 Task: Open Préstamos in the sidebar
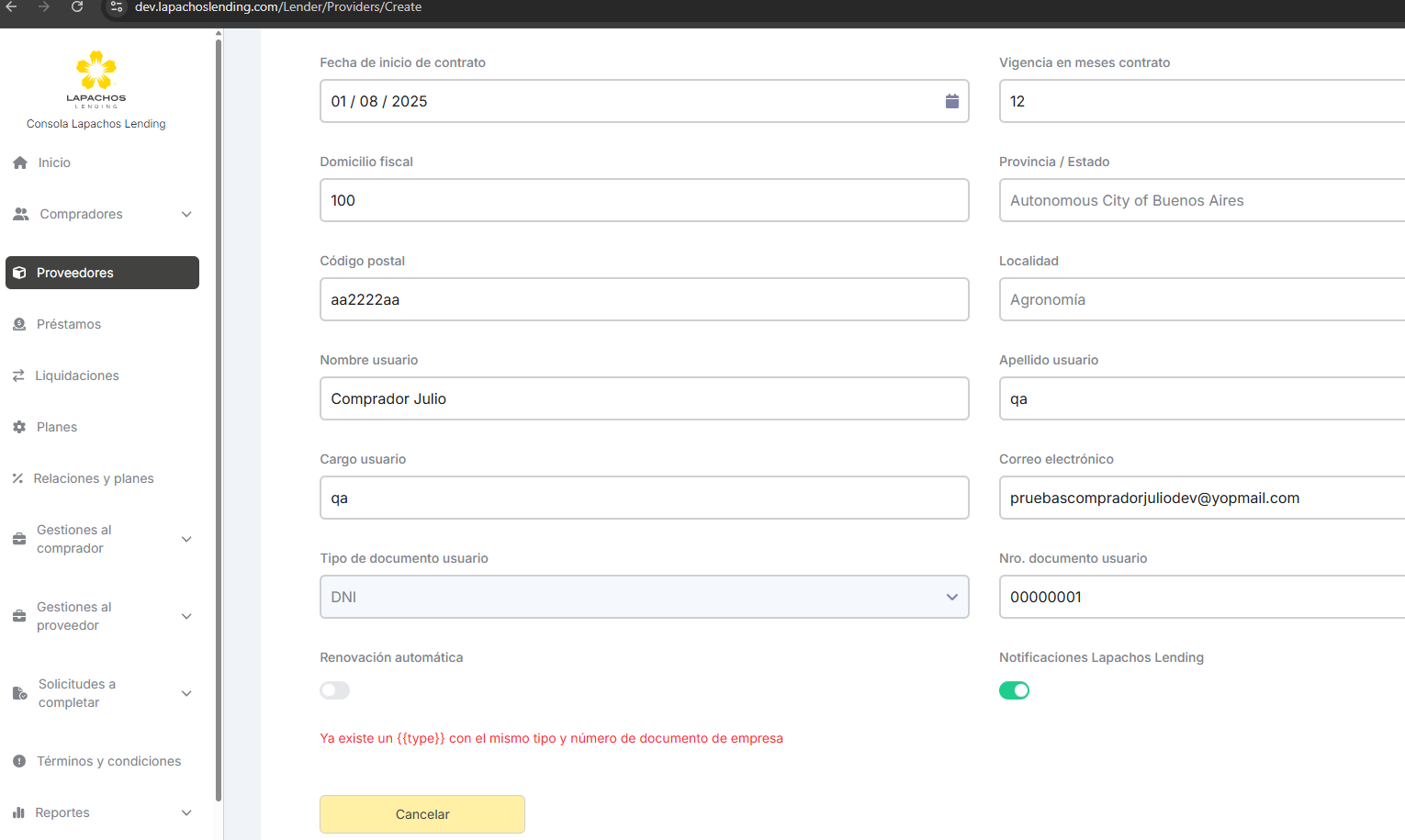(69, 324)
